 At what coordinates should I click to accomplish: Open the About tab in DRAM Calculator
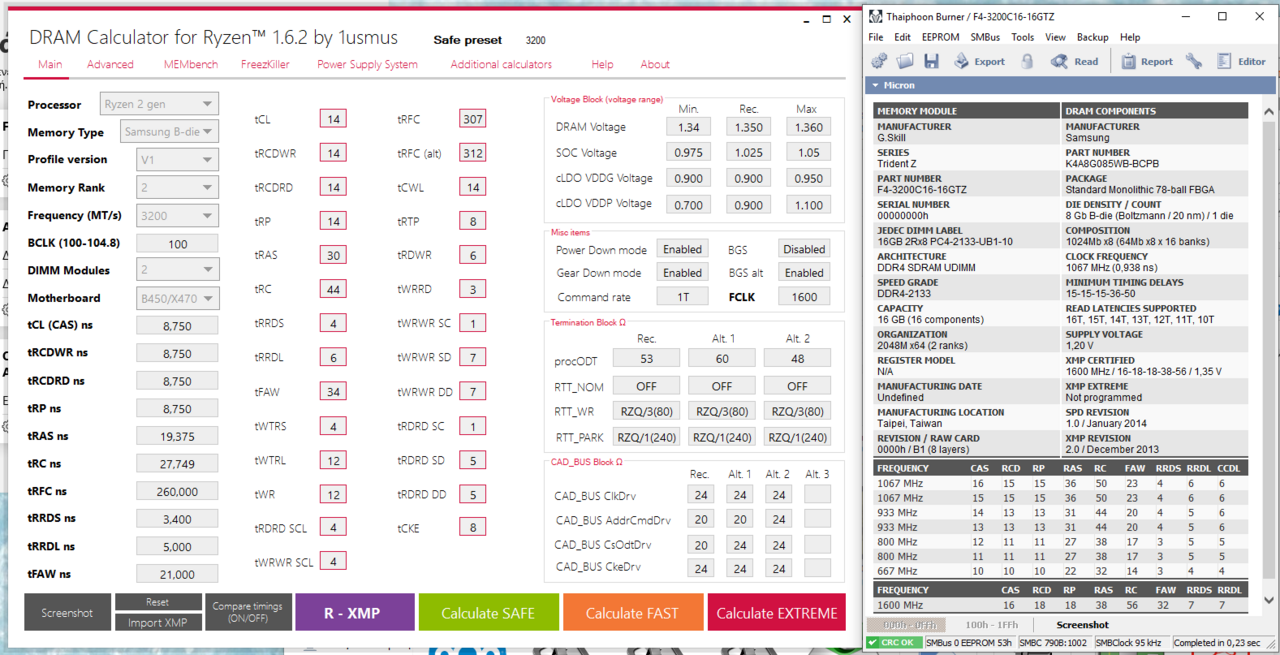pyautogui.click(x=655, y=64)
